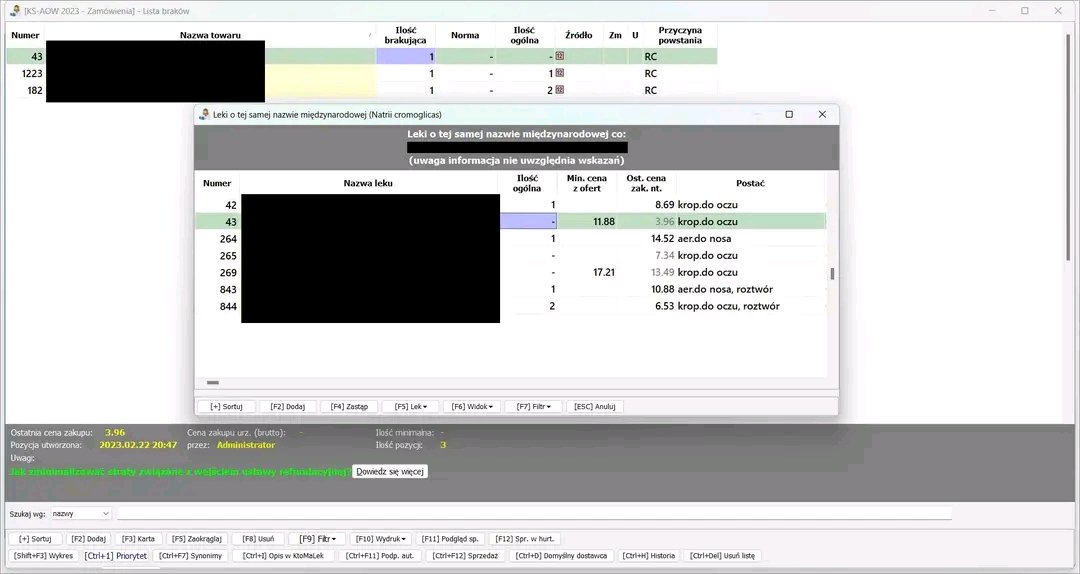Click the main window vertical scrollbar
1080x574 pixels.
click(x=1068, y=148)
